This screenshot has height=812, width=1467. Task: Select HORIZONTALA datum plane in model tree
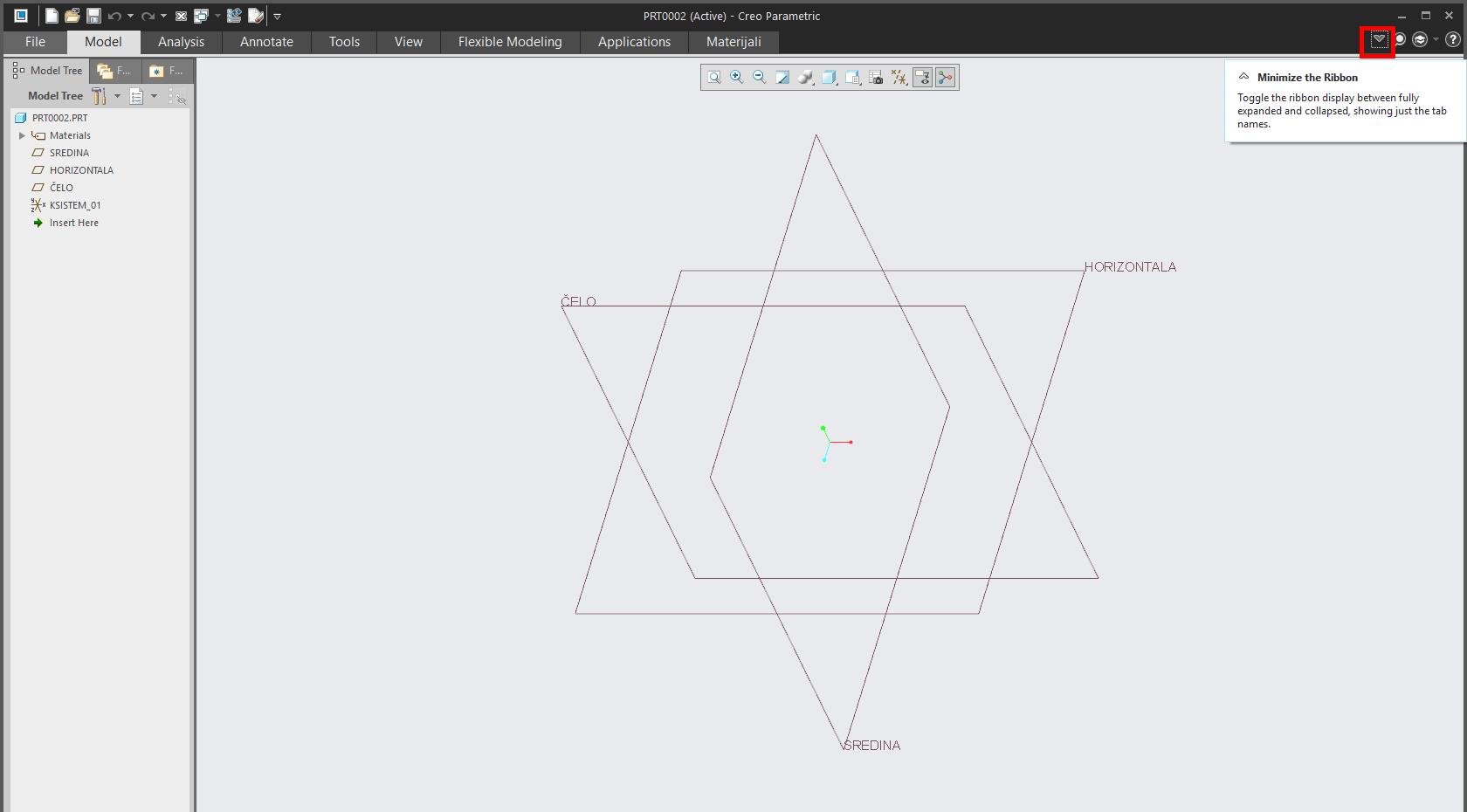tap(81, 170)
